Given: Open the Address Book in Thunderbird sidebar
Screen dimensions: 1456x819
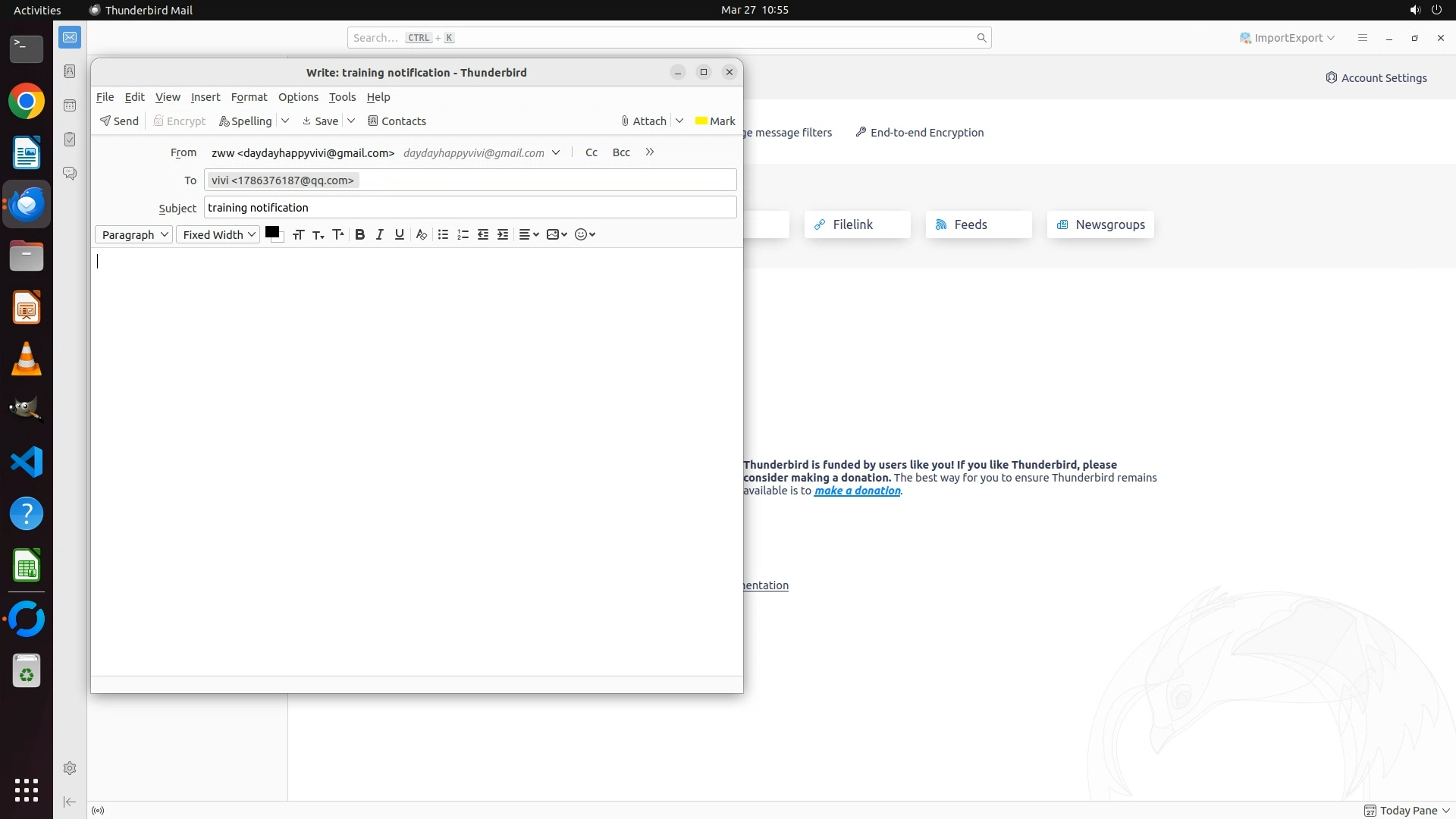Looking at the screenshot, I should [x=70, y=71].
